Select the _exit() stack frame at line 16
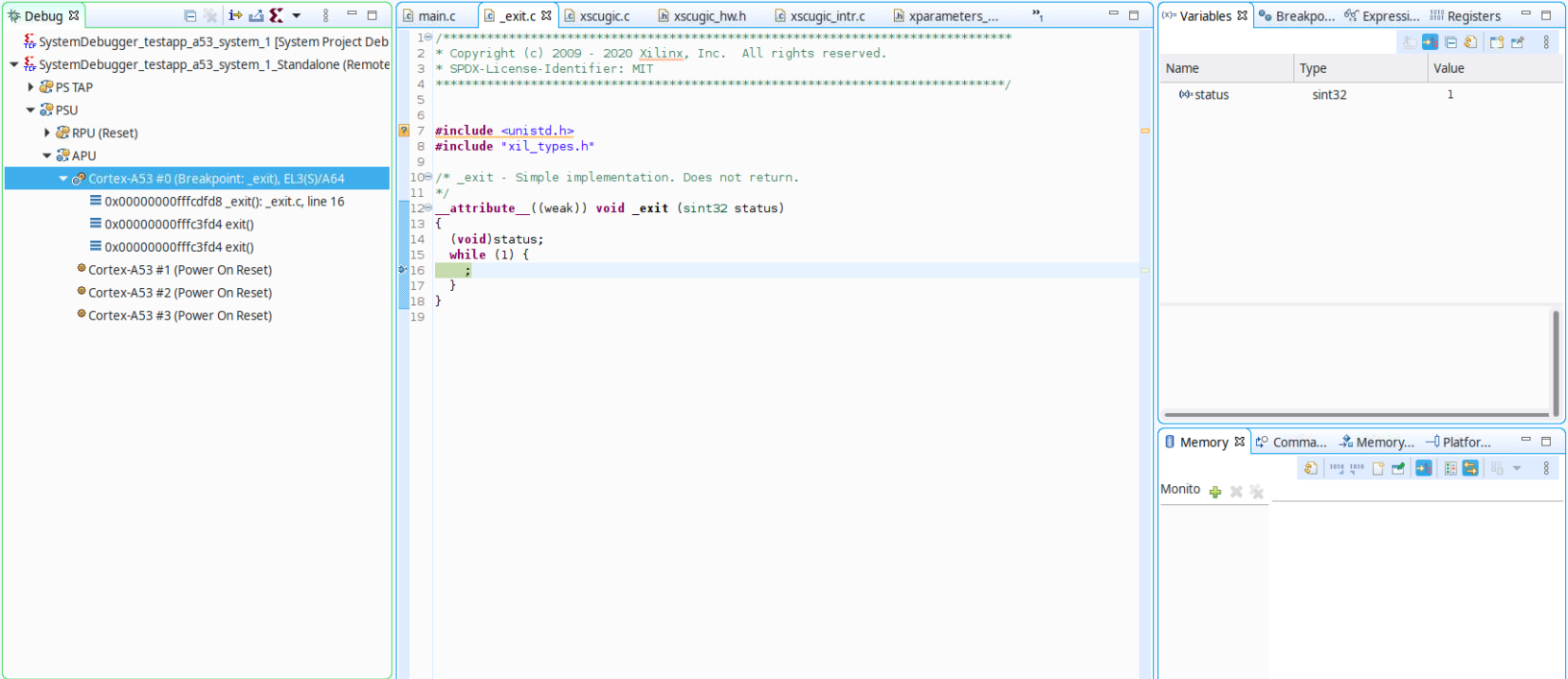This screenshot has height=679, width=1568. pos(224,202)
